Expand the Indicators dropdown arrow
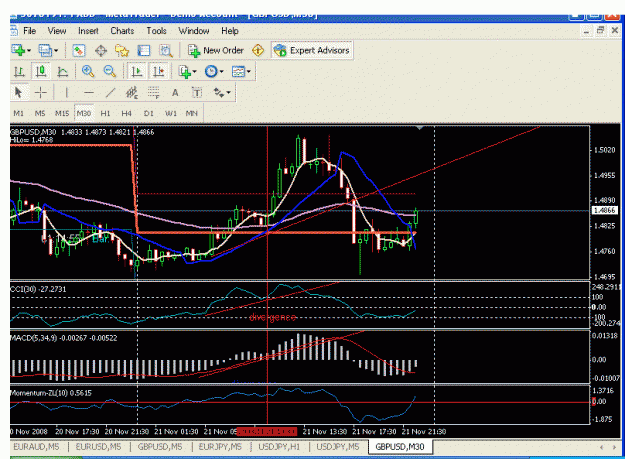The height and width of the screenshot is (459, 625). point(195,72)
